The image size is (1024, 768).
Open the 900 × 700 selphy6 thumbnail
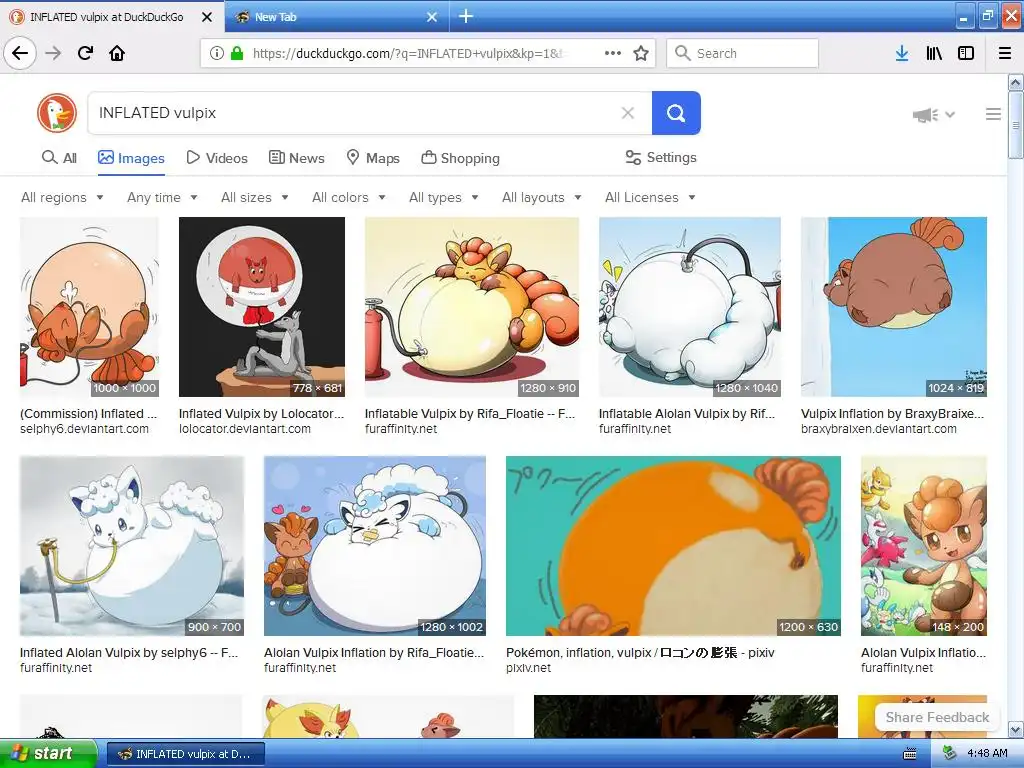point(132,546)
